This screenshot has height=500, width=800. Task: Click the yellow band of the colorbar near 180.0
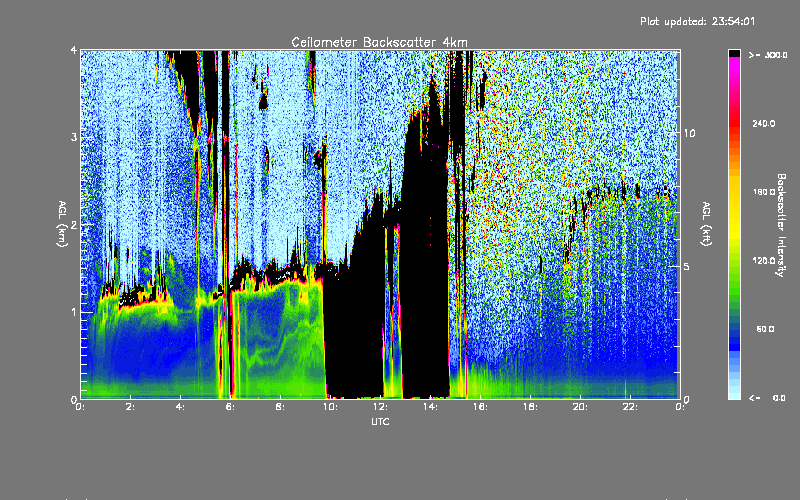point(734,192)
